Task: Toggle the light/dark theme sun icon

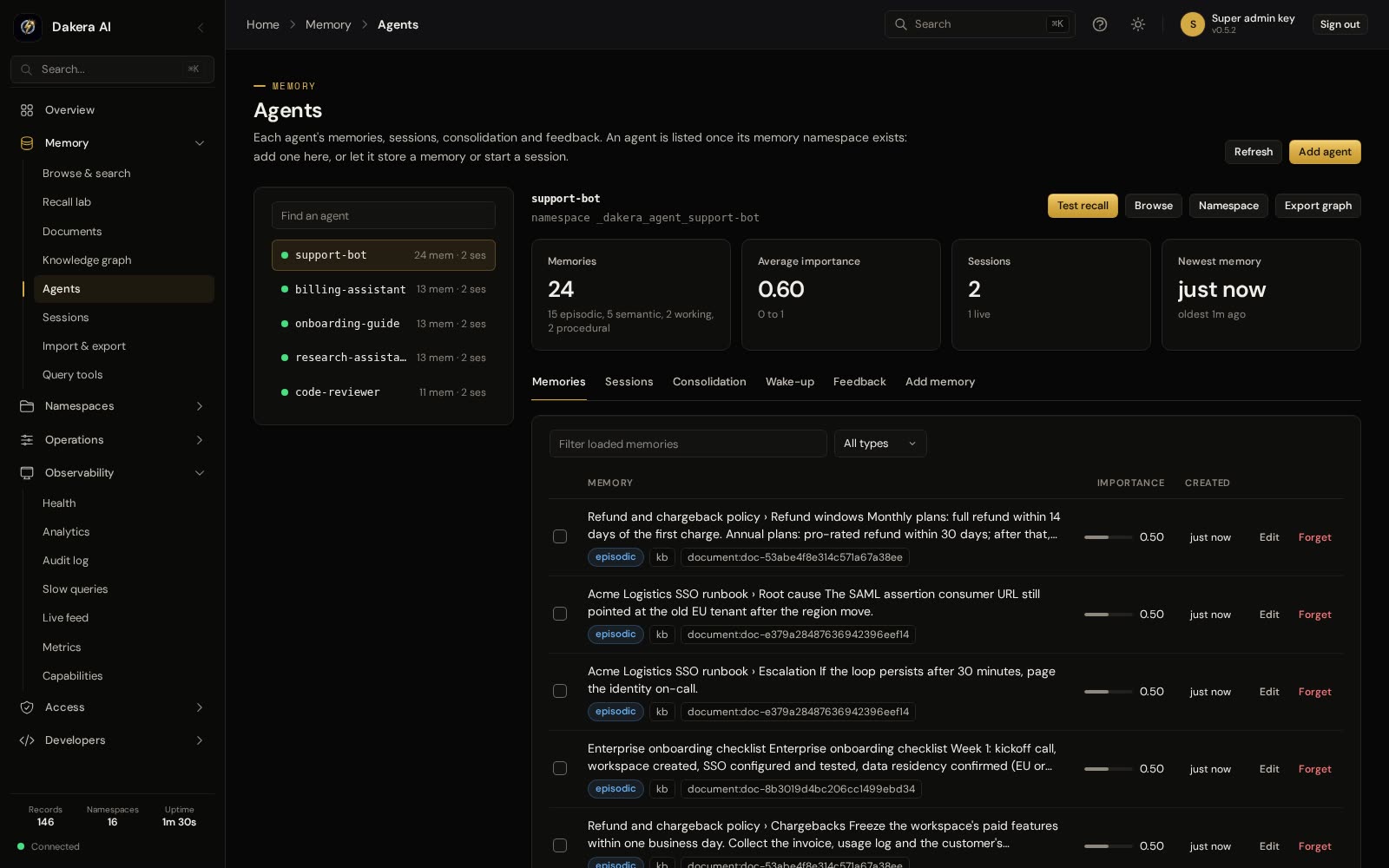Action: [1138, 24]
